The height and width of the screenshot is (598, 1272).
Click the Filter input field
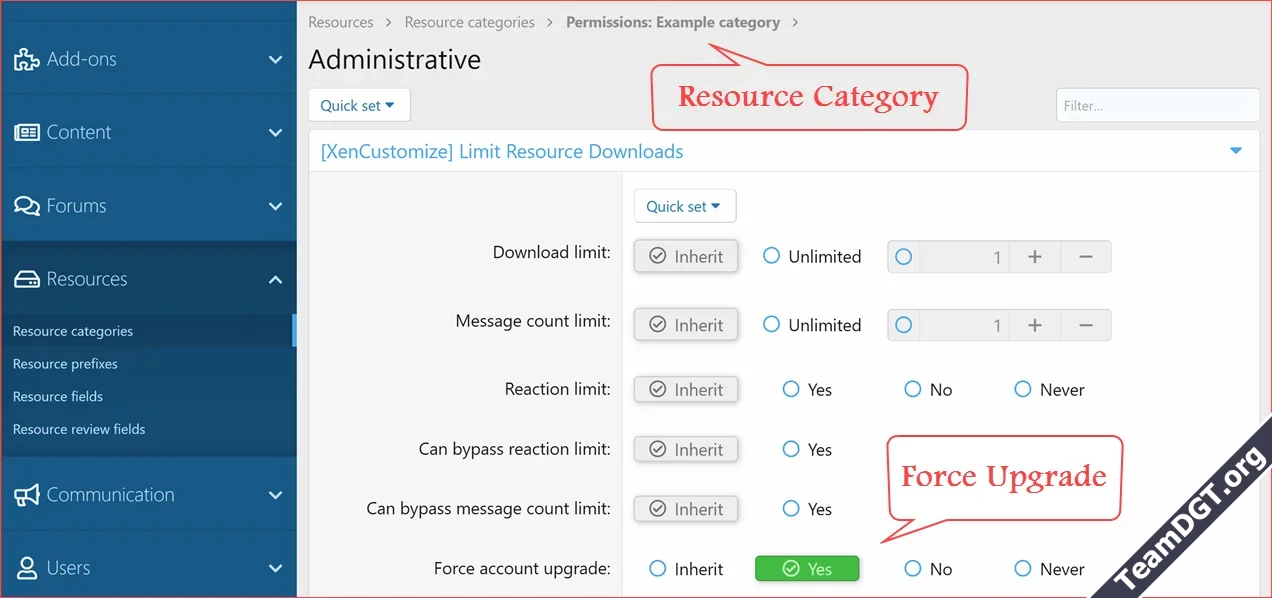pos(1157,105)
